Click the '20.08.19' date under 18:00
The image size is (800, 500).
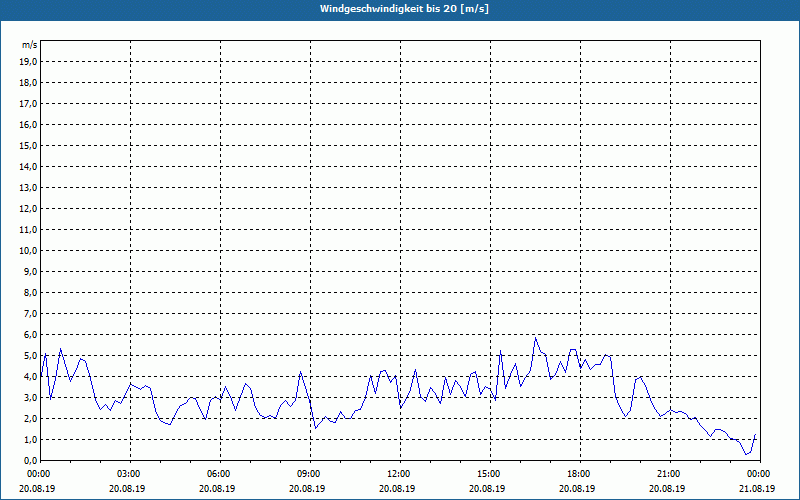click(578, 488)
